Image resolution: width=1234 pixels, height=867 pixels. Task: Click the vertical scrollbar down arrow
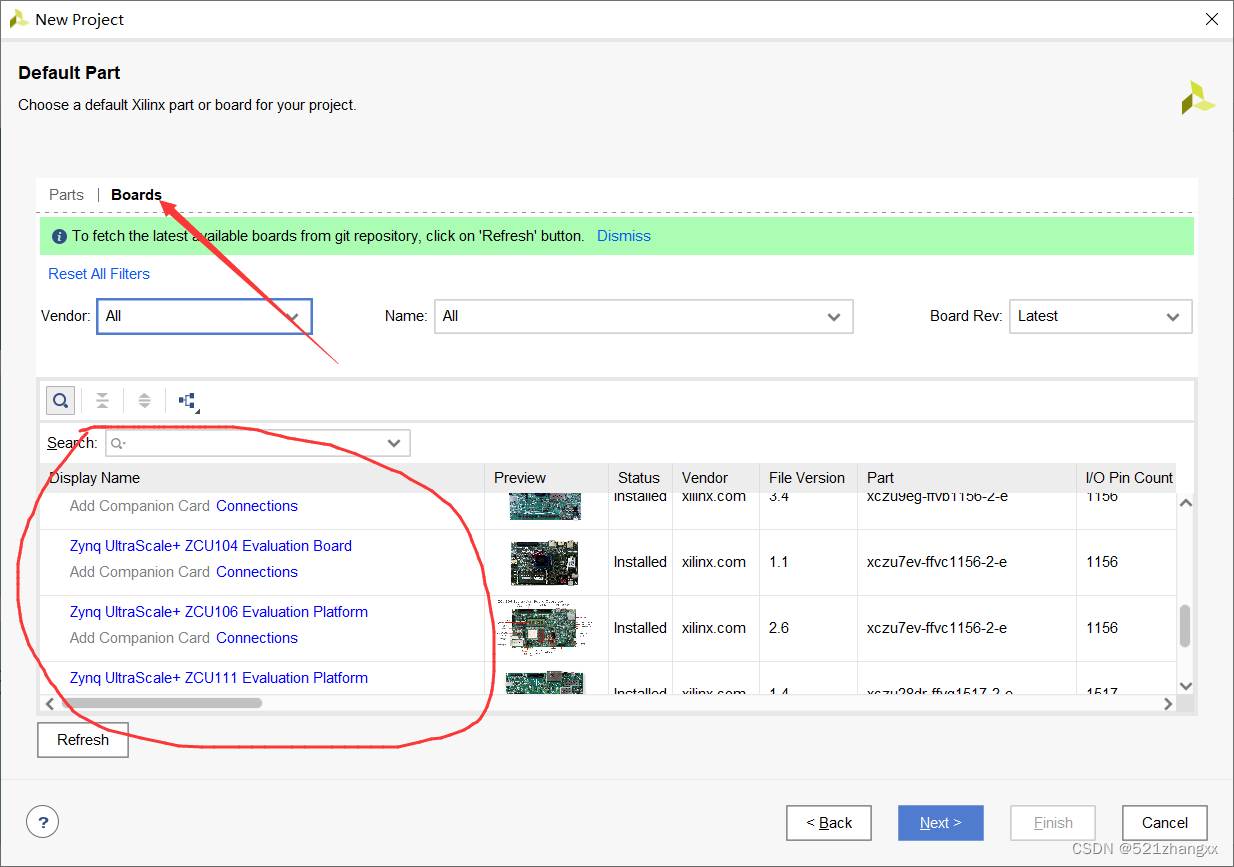(x=1185, y=685)
